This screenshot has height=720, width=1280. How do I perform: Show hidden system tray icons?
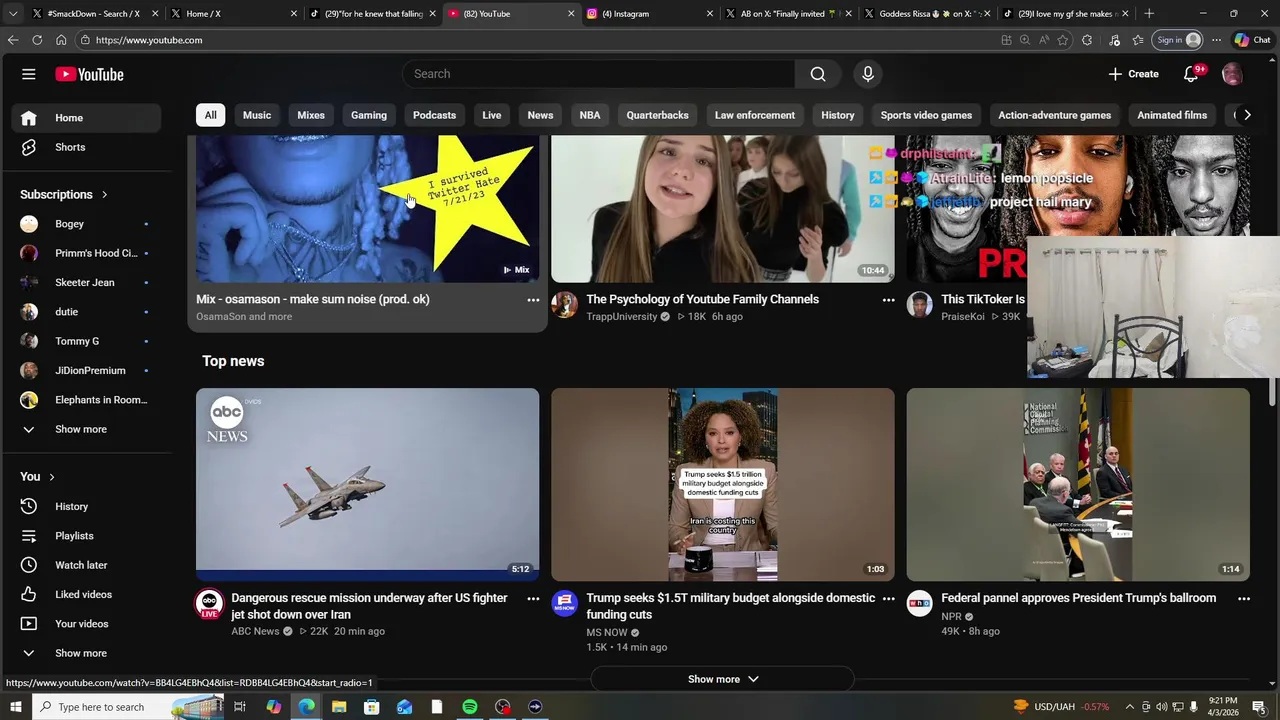[1130, 707]
